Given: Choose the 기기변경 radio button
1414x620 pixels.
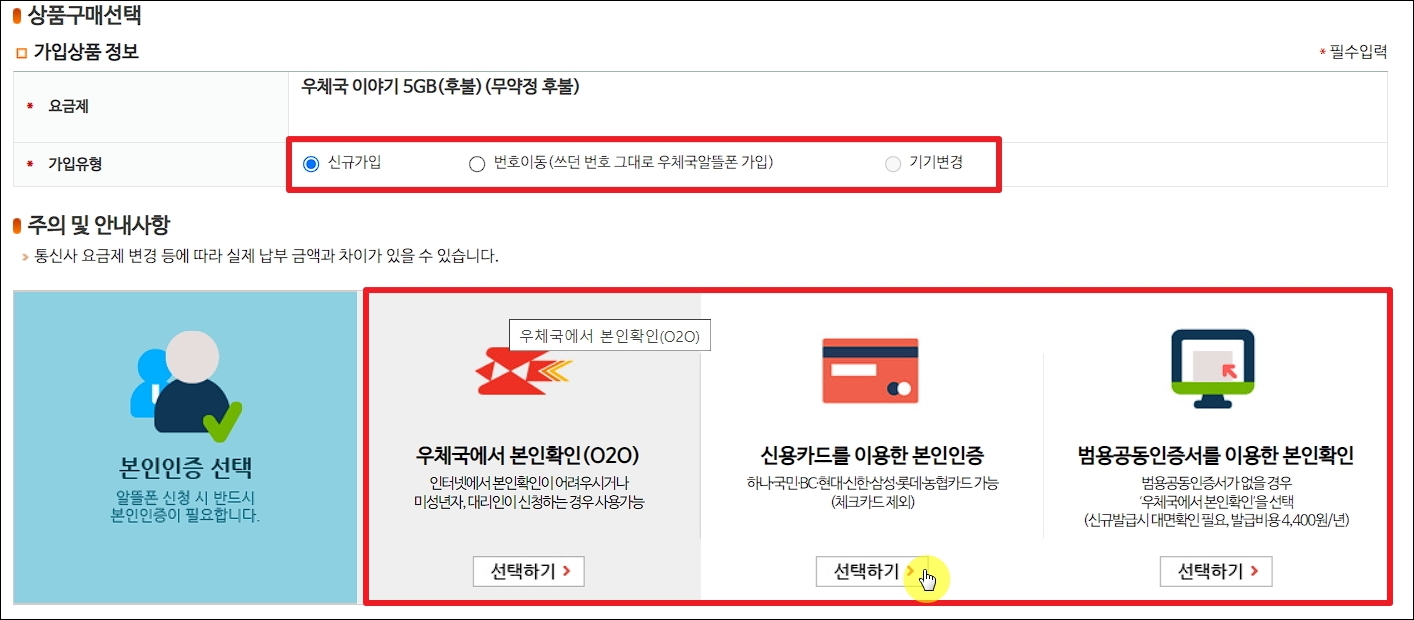Looking at the screenshot, I should pyautogui.click(x=893, y=164).
